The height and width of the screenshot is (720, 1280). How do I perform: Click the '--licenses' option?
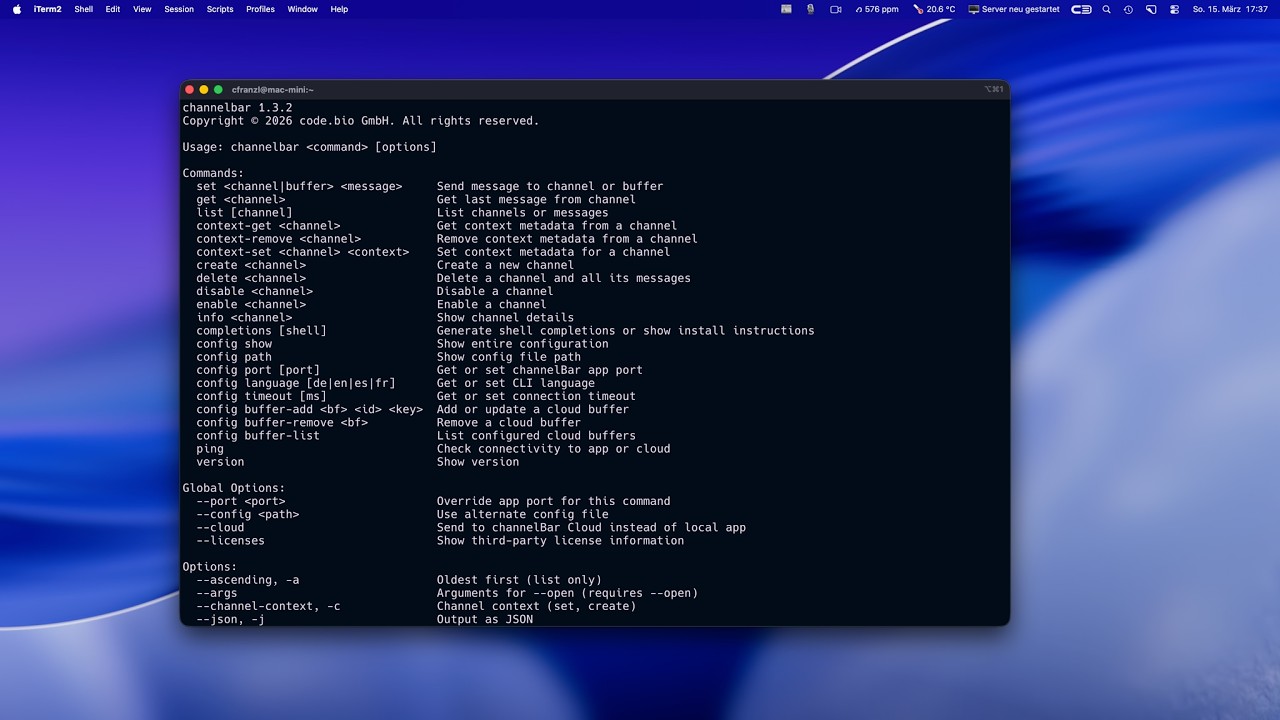coord(230,540)
